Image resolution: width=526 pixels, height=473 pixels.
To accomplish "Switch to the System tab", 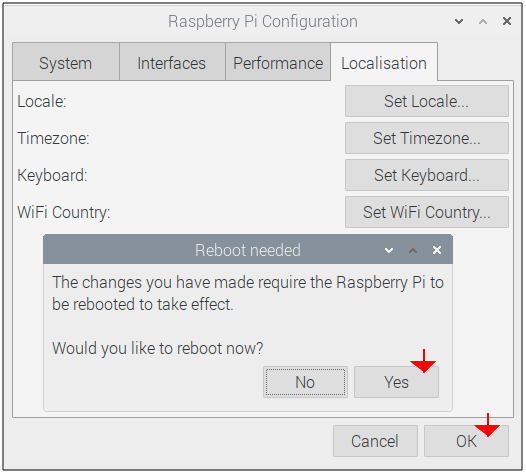I will coord(66,62).
